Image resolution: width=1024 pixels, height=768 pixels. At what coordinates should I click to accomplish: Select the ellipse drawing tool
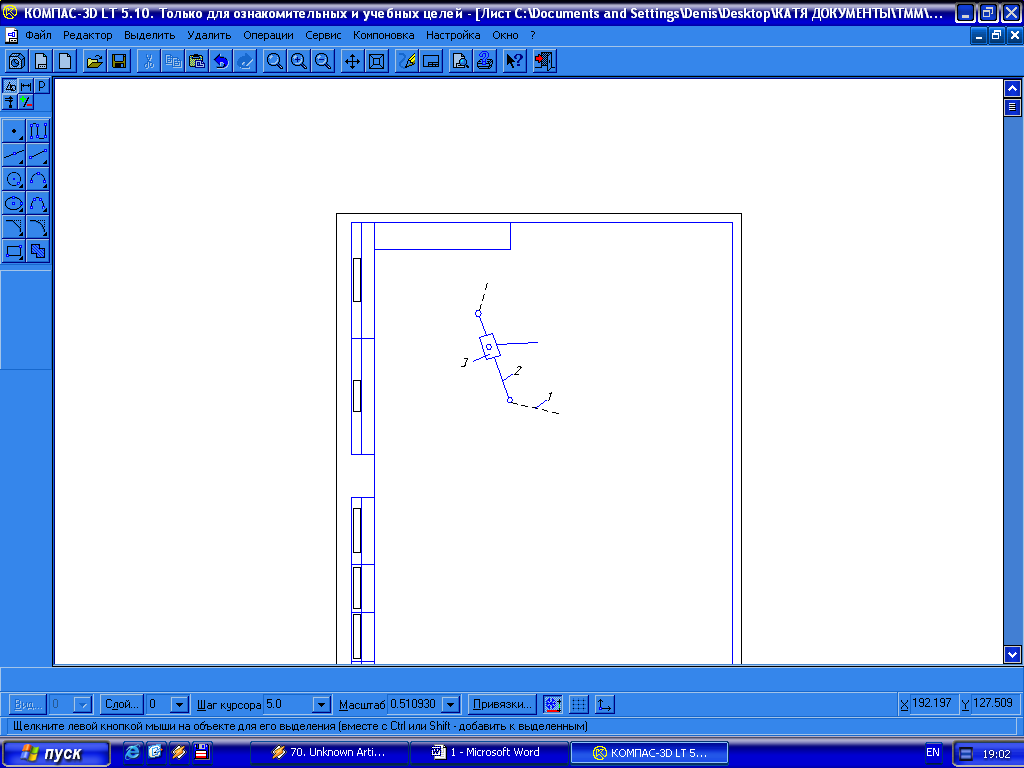click(x=14, y=203)
